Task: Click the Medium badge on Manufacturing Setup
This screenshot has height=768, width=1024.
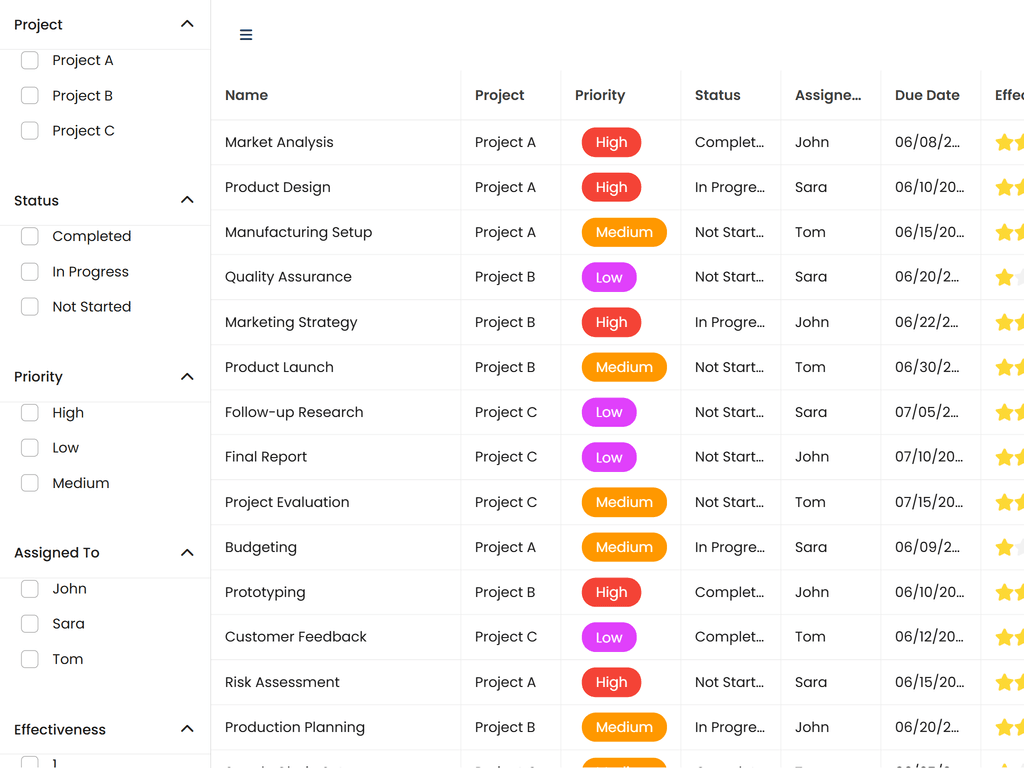Action: pyautogui.click(x=624, y=232)
